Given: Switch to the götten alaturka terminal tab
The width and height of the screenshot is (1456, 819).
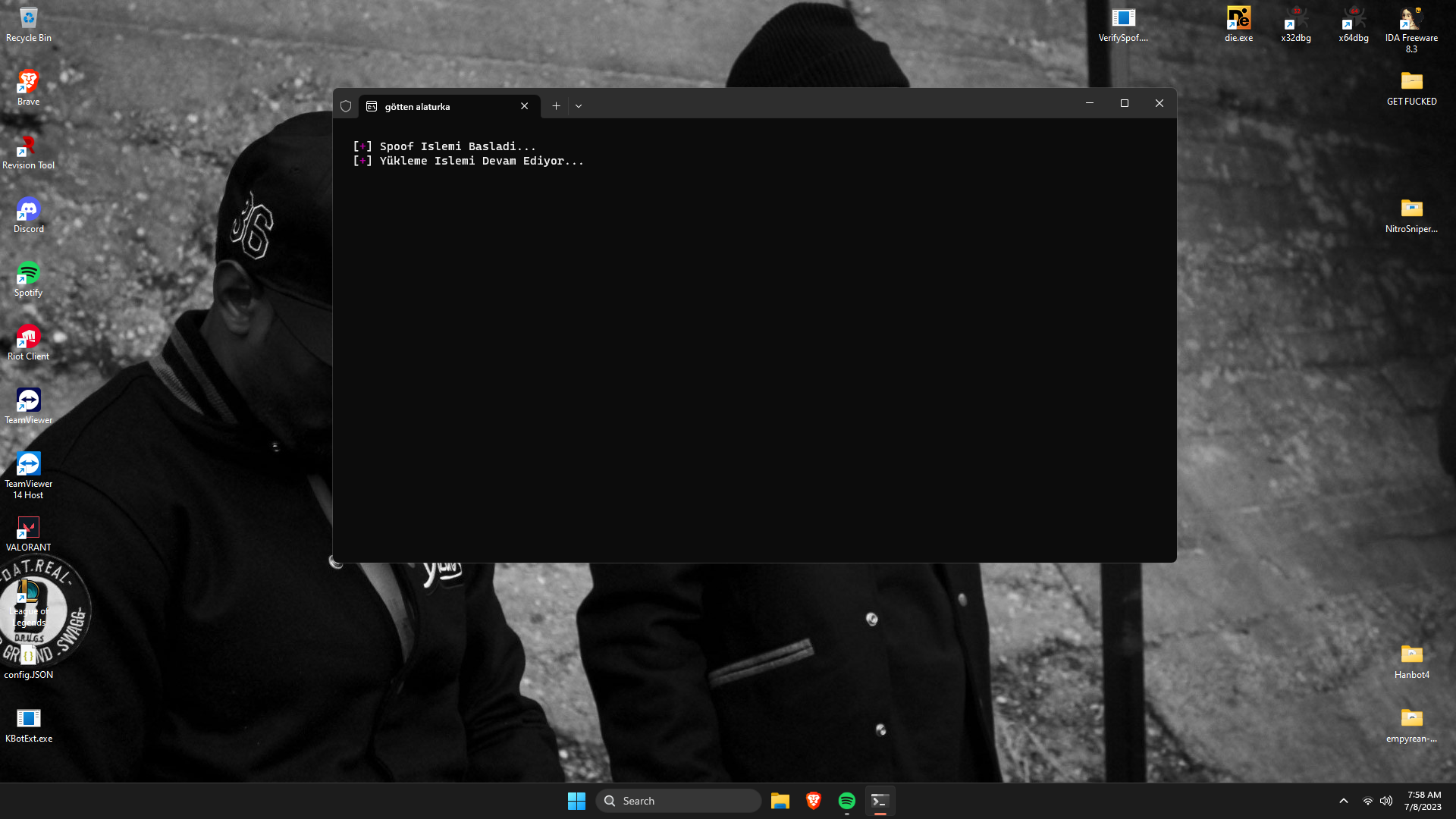Looking at the screenshot, I should click(x=450, y=106).
